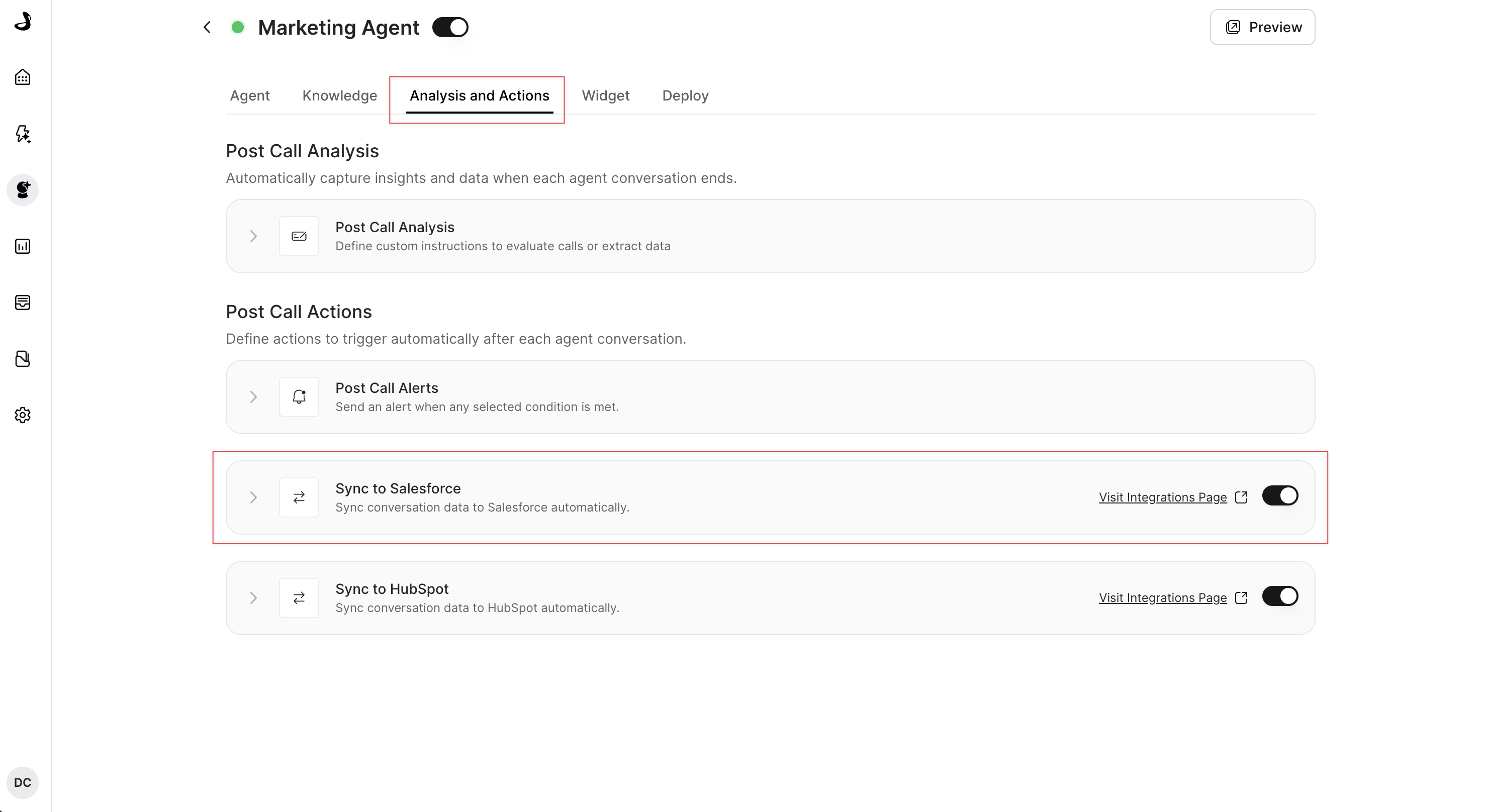1485x812 pixels.
Task: Expand the Sync to HubSpot chevron
Action: (253, 598)
